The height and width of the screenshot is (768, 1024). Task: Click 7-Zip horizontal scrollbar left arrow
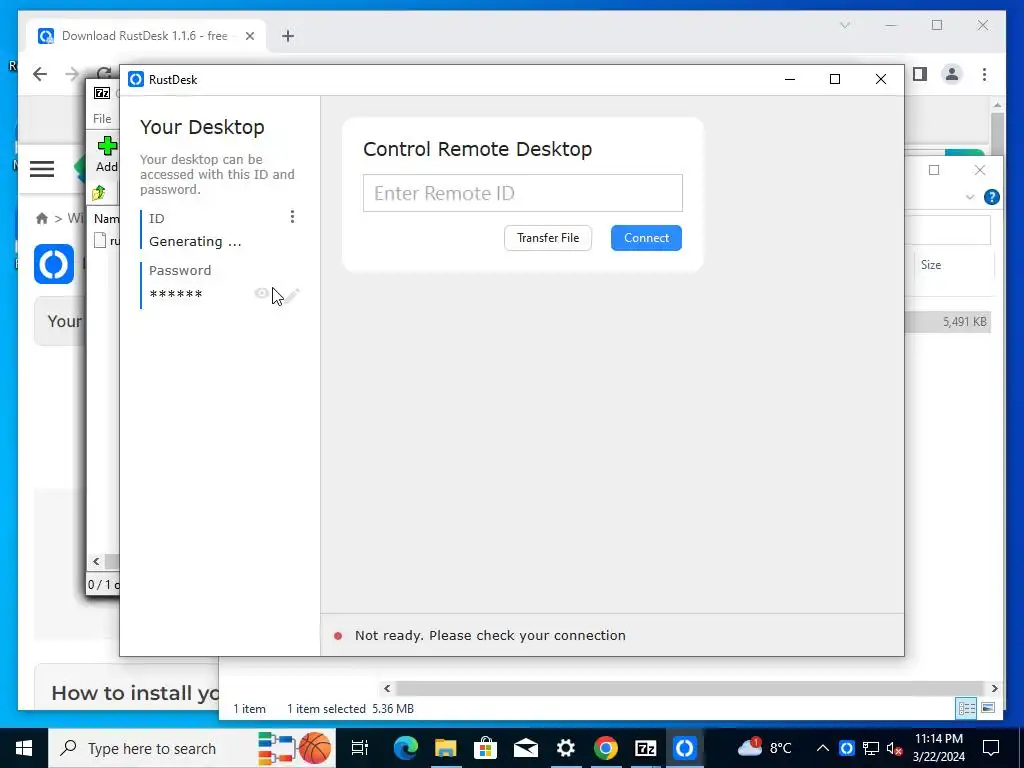[97, 562]
